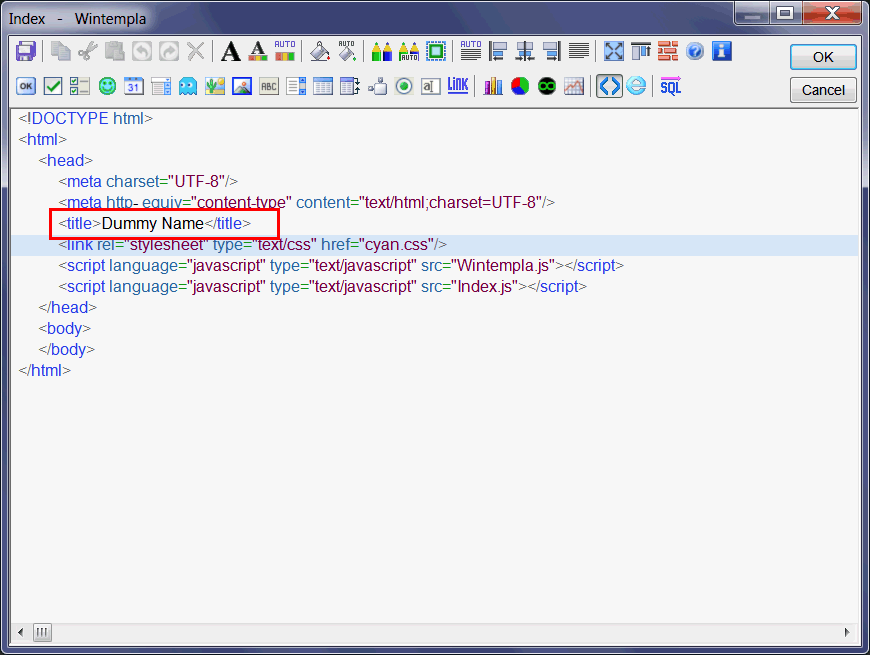Insert calendar date control icon
Screen dimensions: 870x655
(x=134, y=87)
